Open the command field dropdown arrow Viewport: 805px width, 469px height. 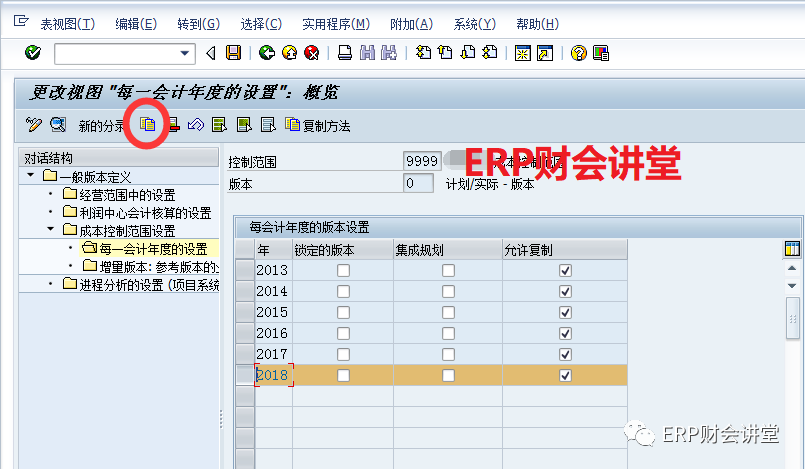tap(185, 53)
